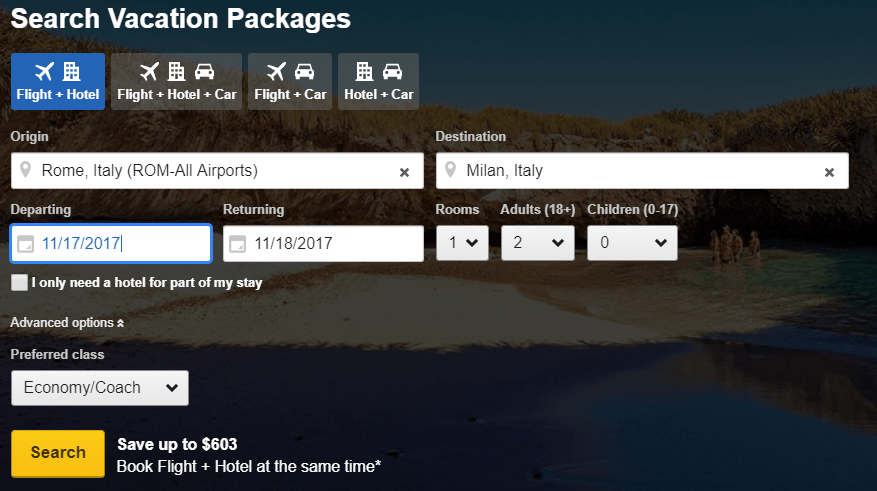Viewport: 877px width, 491px height.
Task: Open the Preferred class Economy/Coach dropdown
Action: [100, 388]
